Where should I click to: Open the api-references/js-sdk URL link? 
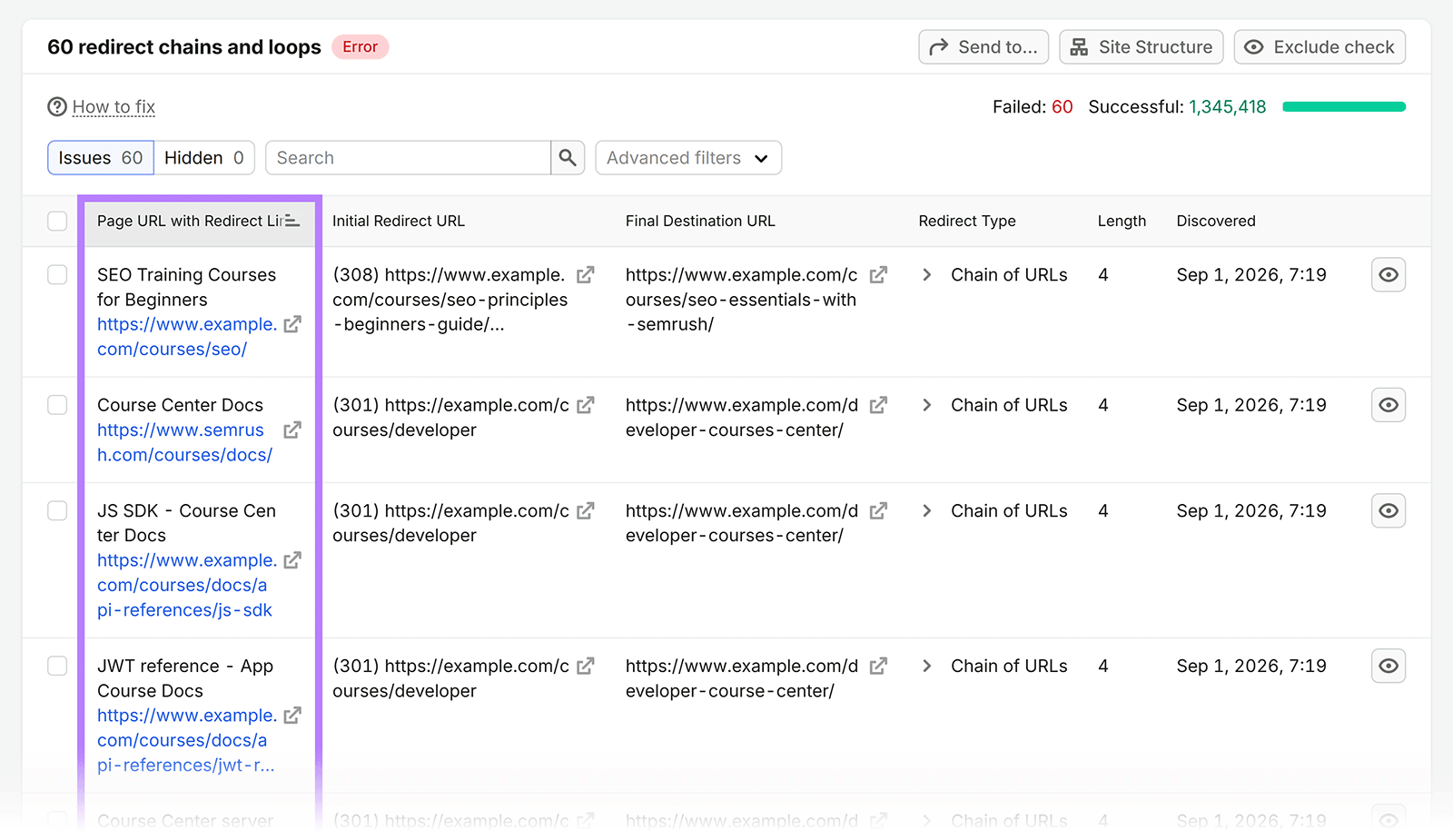[186, 586]
